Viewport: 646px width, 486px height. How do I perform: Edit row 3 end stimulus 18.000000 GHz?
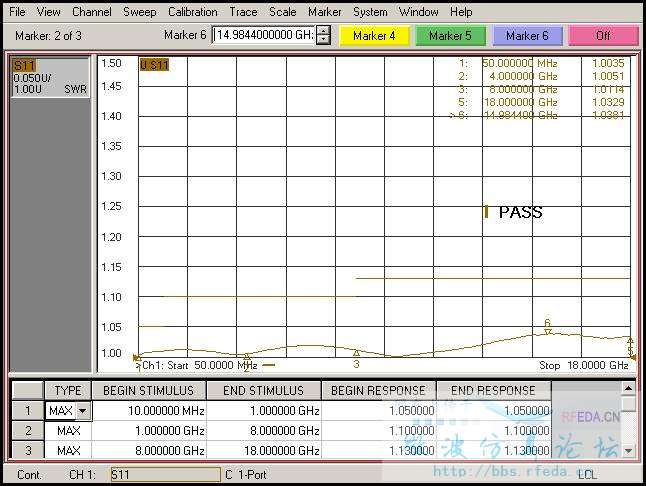(x=264, y=450)
